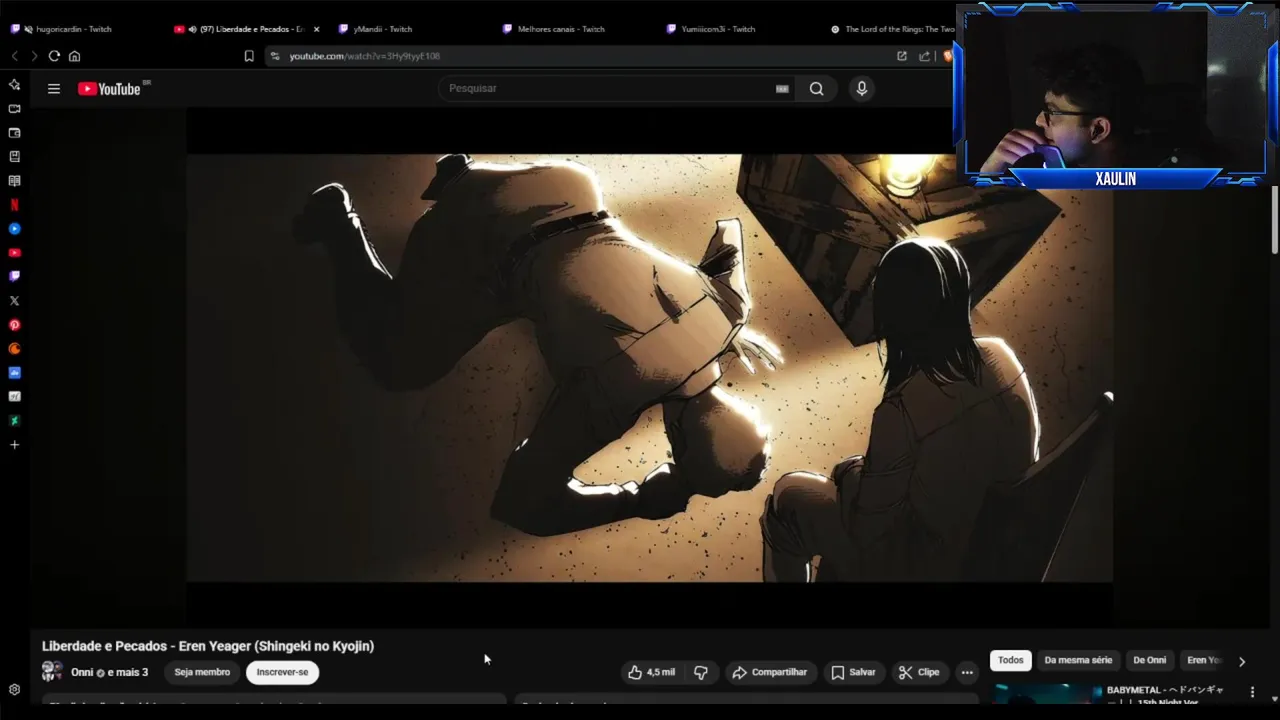The height and width of the screenshot is (720, 1280).
Task: Add a new sidebar item with plus
Action: click(14, 445)
